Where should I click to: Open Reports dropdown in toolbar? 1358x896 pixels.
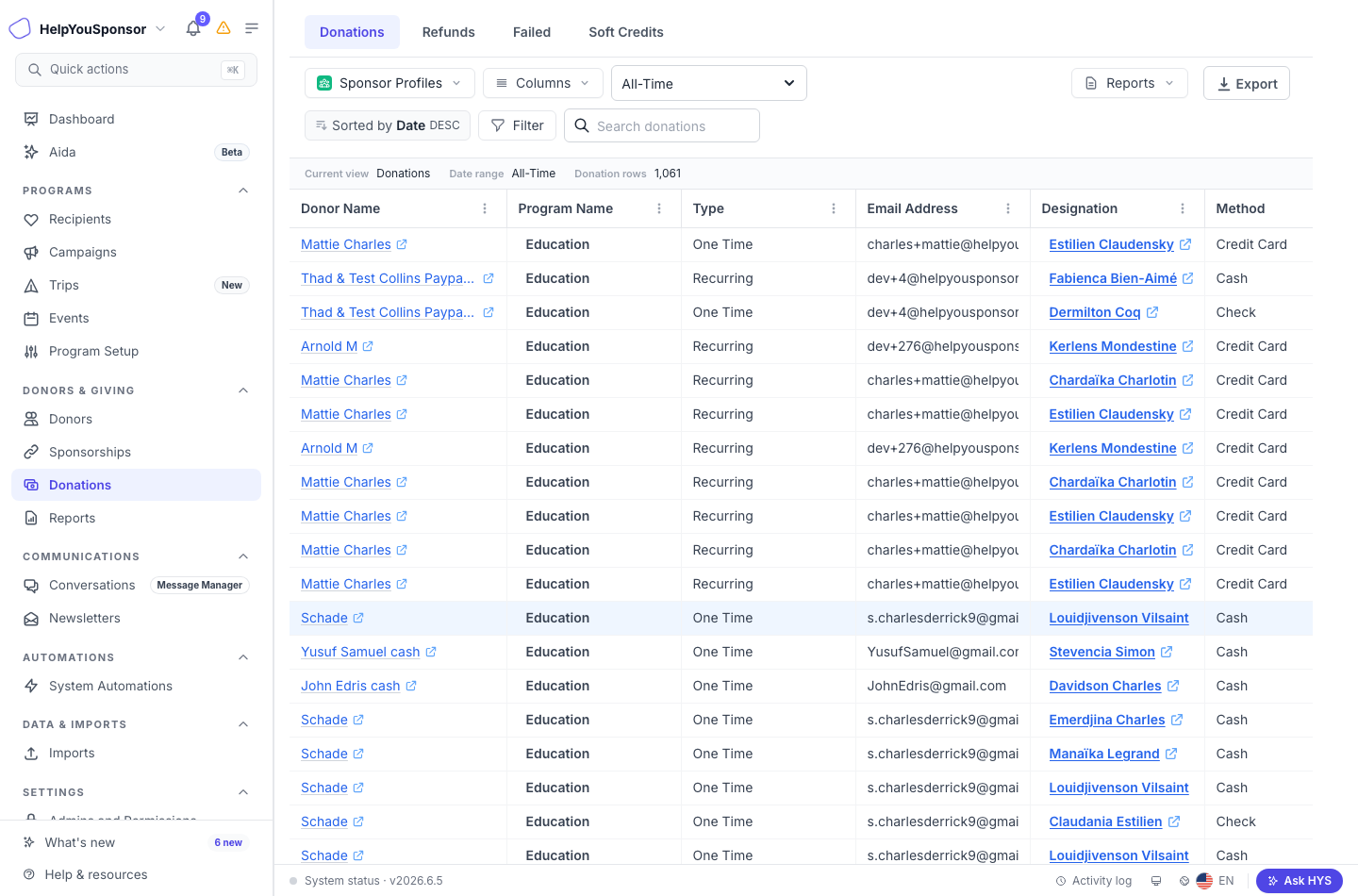(1130, 83)
